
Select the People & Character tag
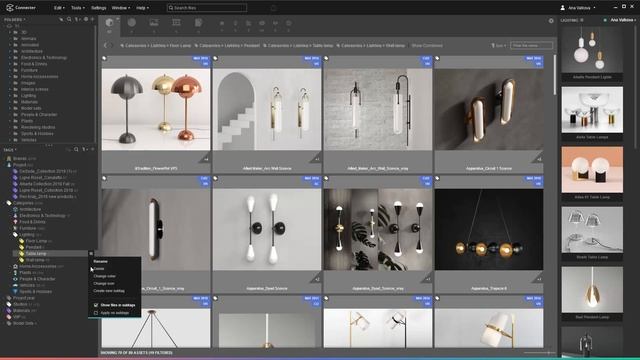(x=37, y=279)
